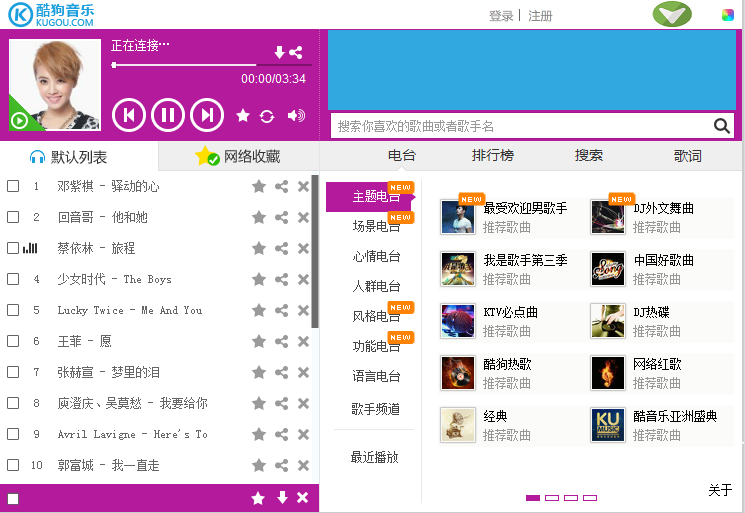Favorite the playing song with the player star
The width and height of the screenshot is (745, 513).
coord(243,115)
